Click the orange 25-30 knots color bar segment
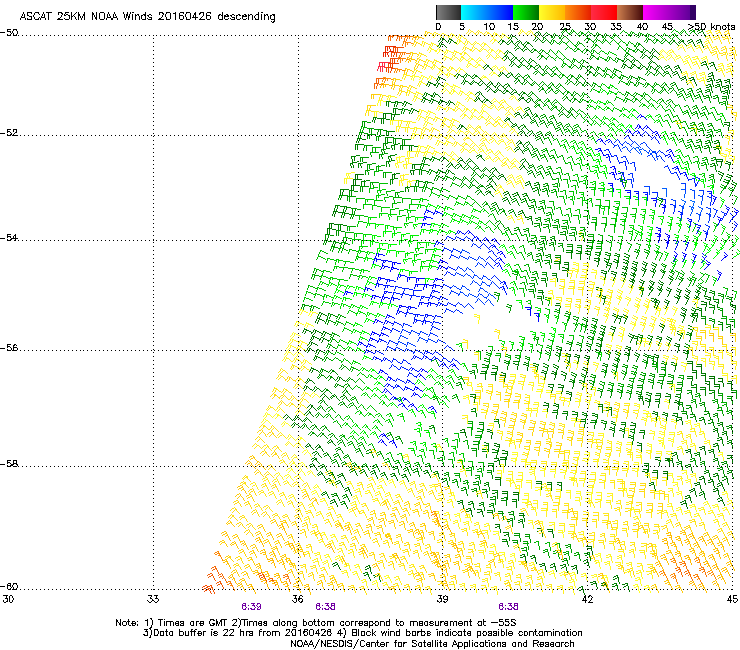The height and width of the screenshot is (650, 740). click(578, 12)
